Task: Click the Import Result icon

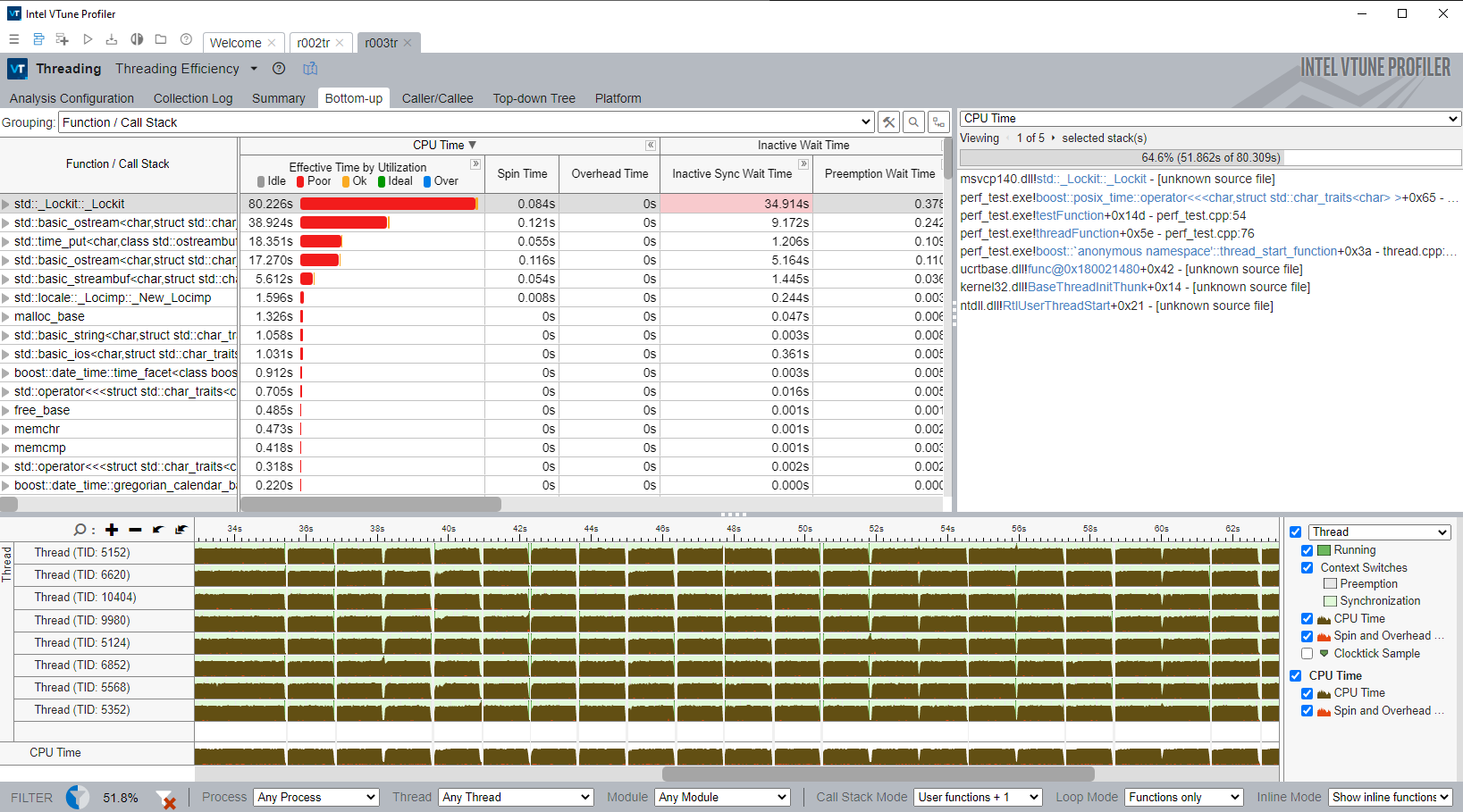Action: coord(112,39)
